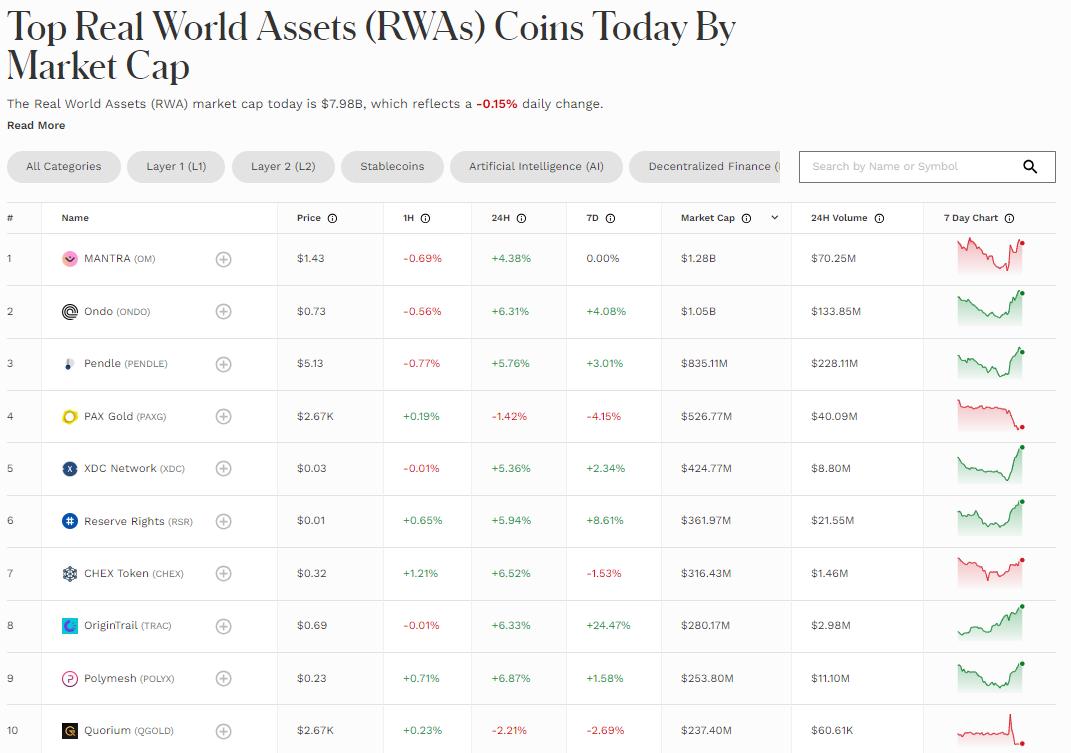Click the 24H column info icon
This screenshot has width=1071, height=753.
pyautogui.click(x=521, y=219)
